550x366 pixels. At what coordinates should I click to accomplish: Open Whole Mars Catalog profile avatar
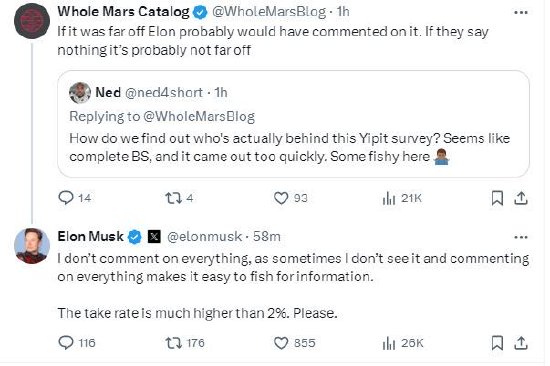32,21
